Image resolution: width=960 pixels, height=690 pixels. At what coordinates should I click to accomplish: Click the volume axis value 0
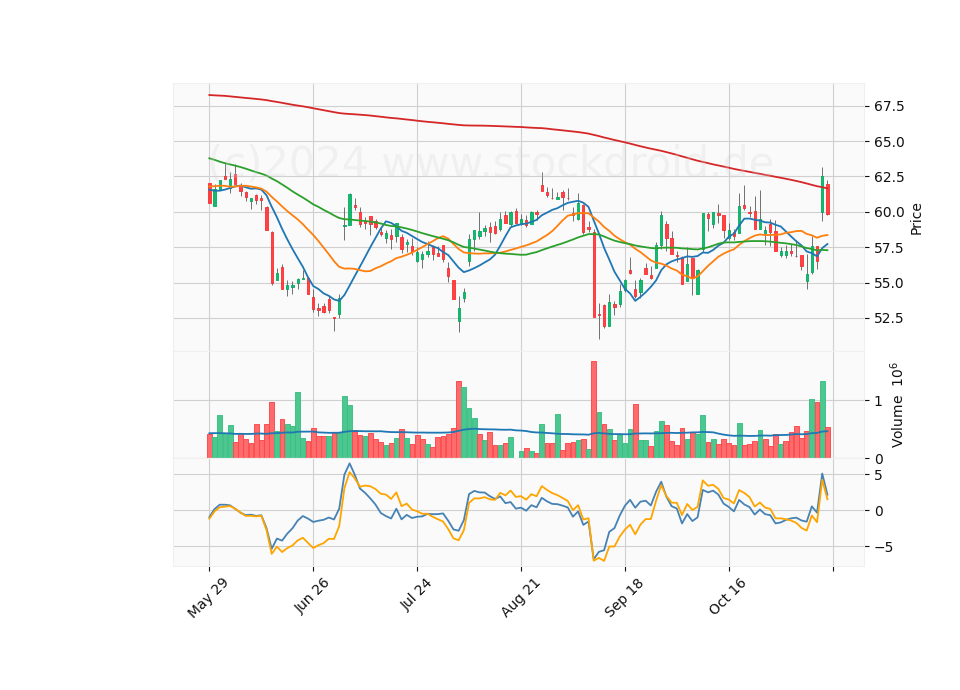tap(879, 459)
